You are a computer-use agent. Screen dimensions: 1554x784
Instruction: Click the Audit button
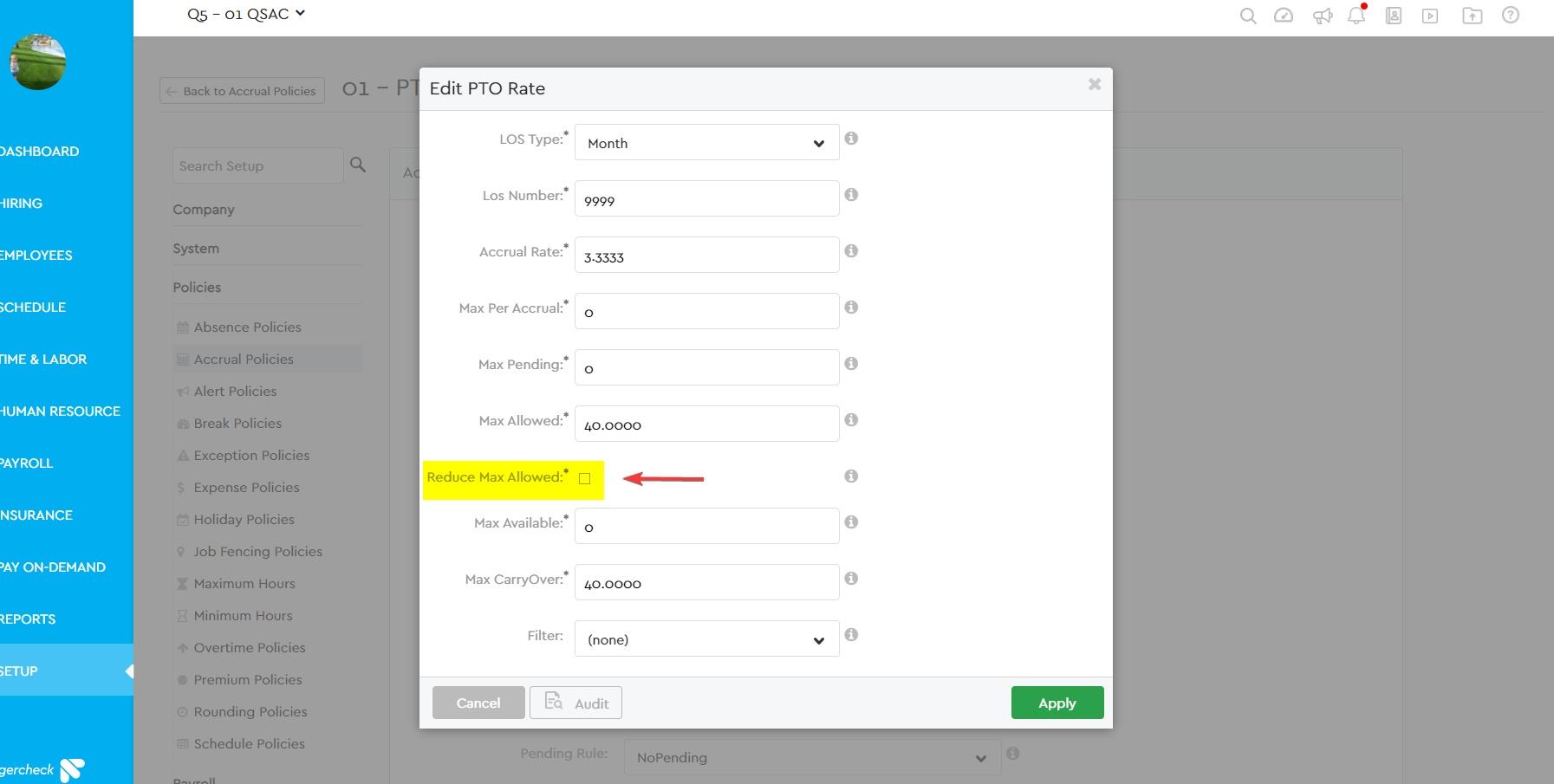pos(575,703)
